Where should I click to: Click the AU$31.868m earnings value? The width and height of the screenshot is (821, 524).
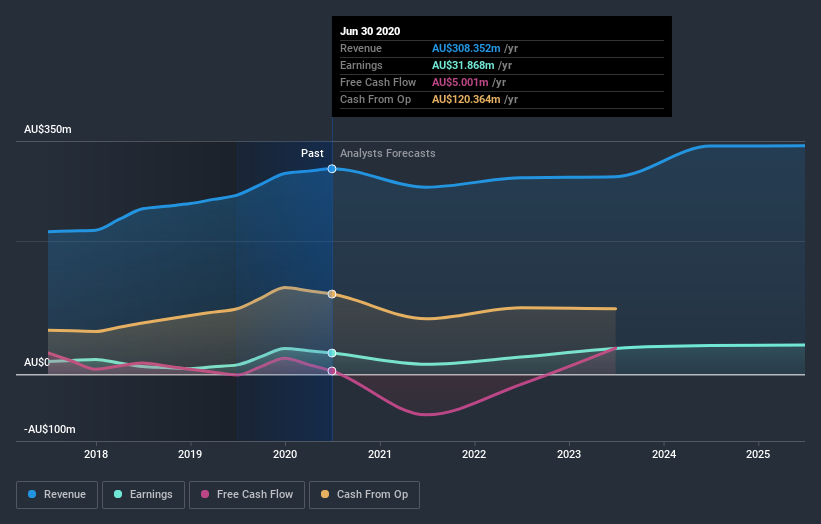coord(463,65)
